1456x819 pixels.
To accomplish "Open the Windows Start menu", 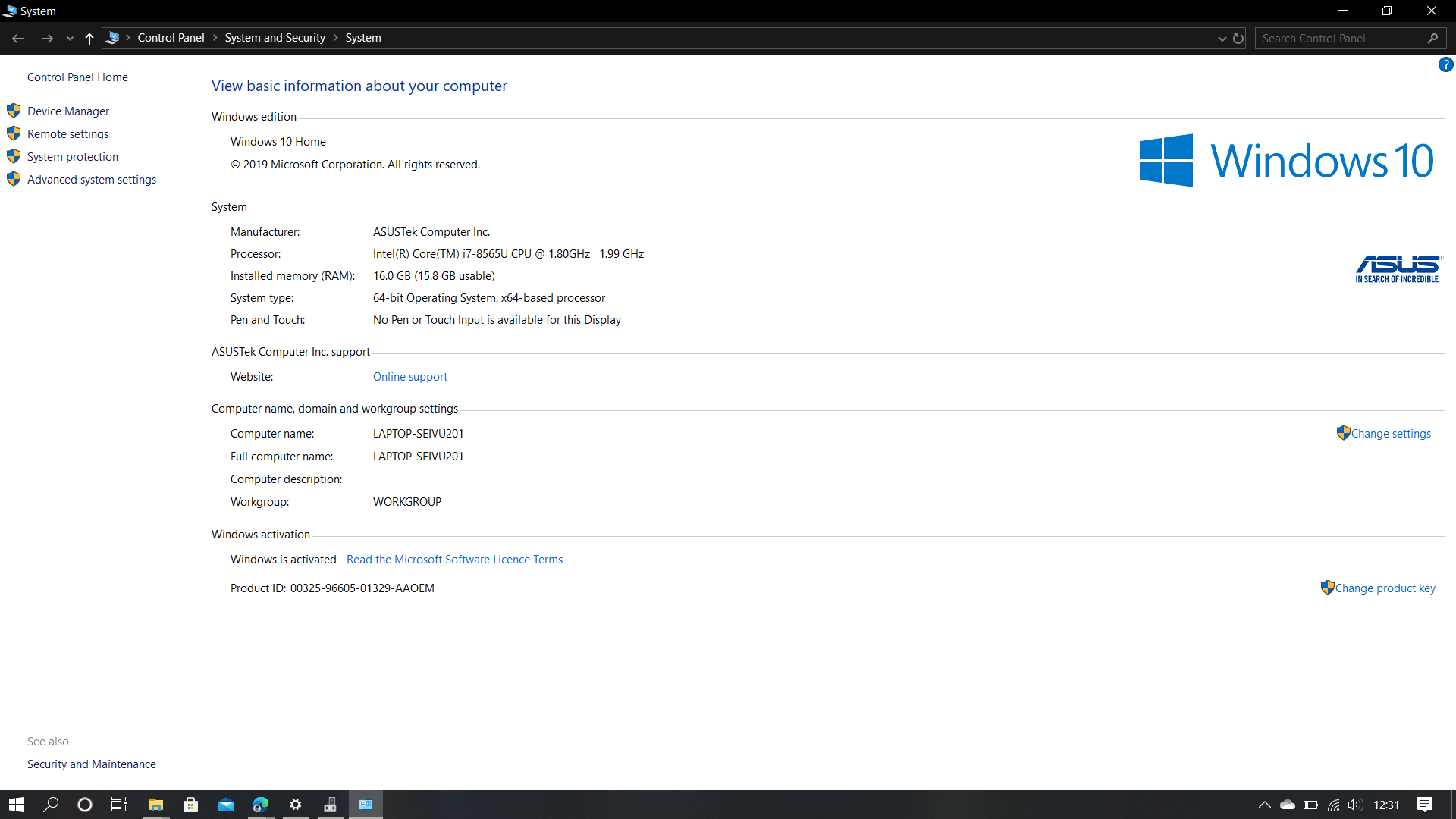I will 17,805.
